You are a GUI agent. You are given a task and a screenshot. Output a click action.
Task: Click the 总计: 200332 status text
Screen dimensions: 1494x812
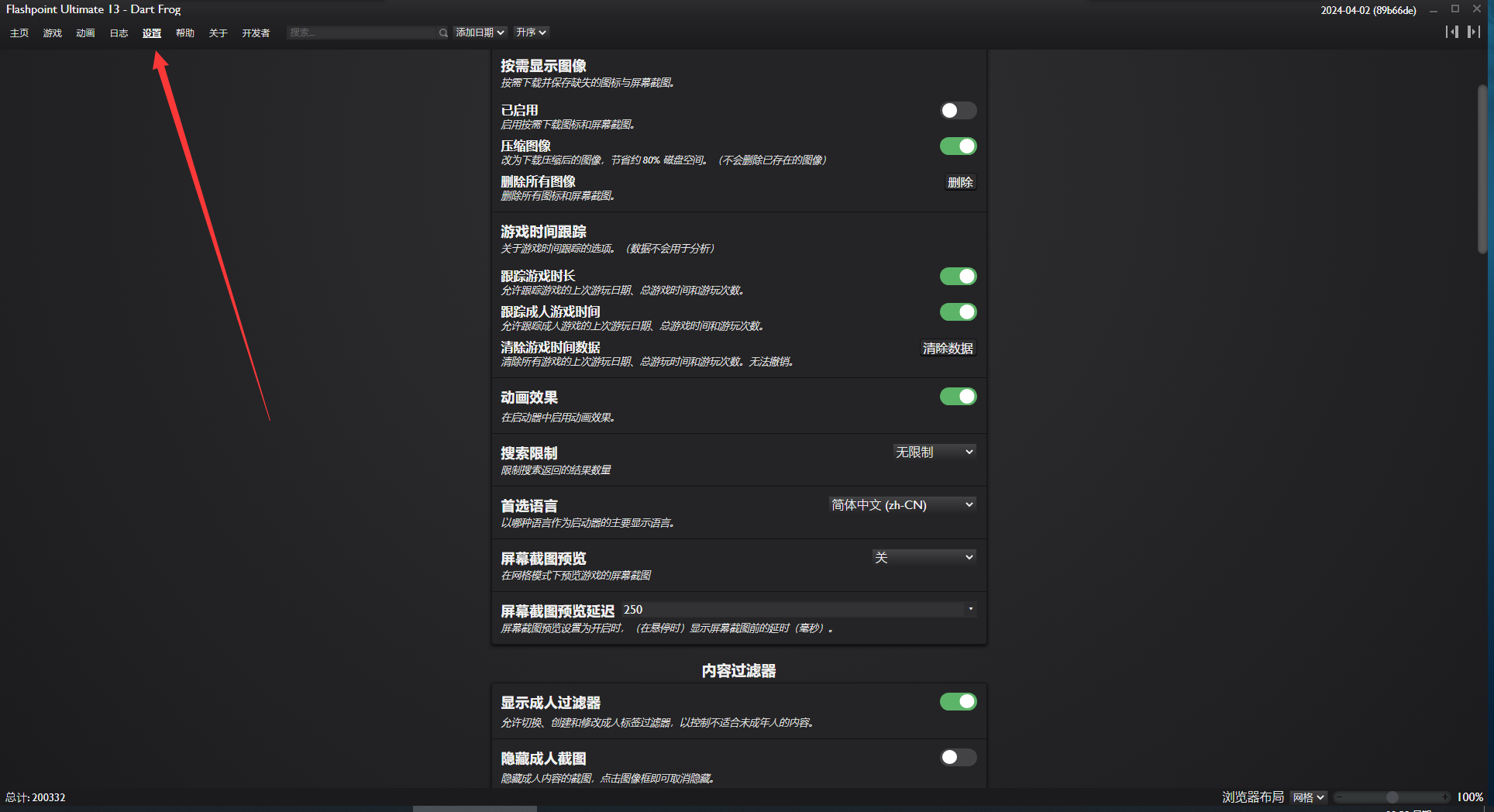pos(36,797)
